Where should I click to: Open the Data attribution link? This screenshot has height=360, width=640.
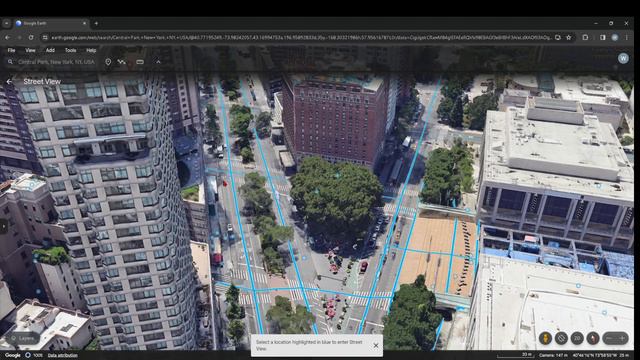[x=62, y=356]
